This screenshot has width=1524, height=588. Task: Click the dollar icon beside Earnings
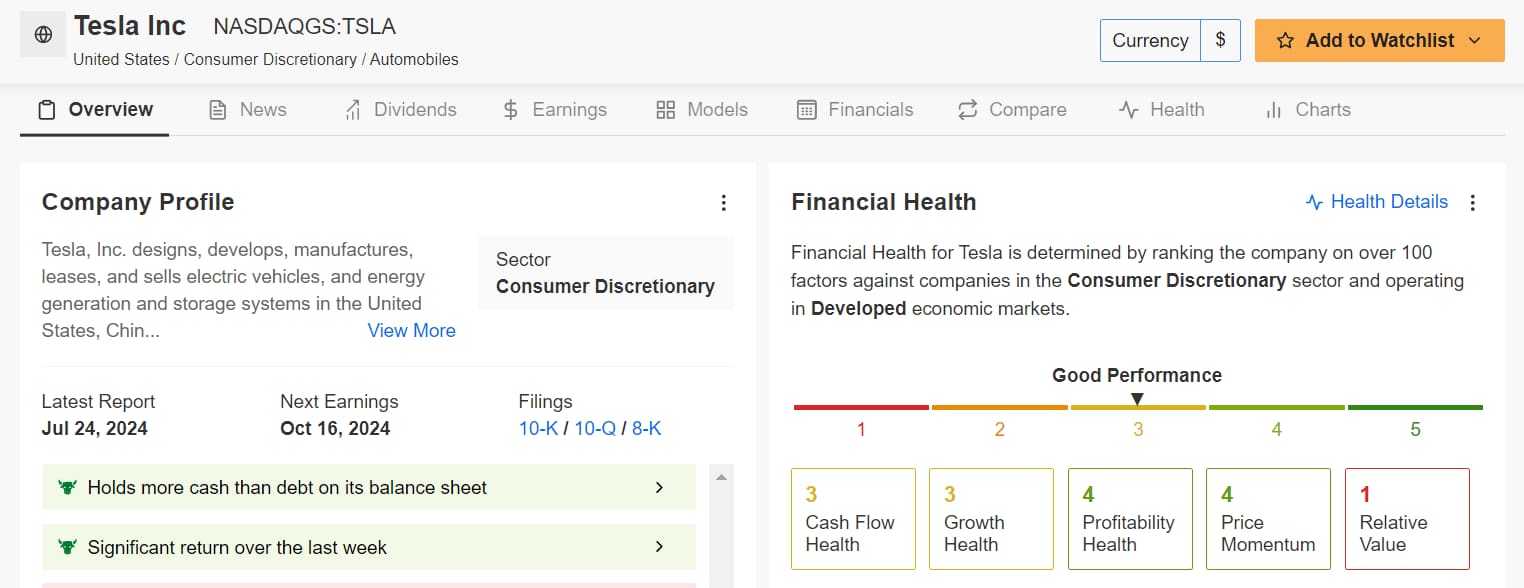(x=510, y=110)
